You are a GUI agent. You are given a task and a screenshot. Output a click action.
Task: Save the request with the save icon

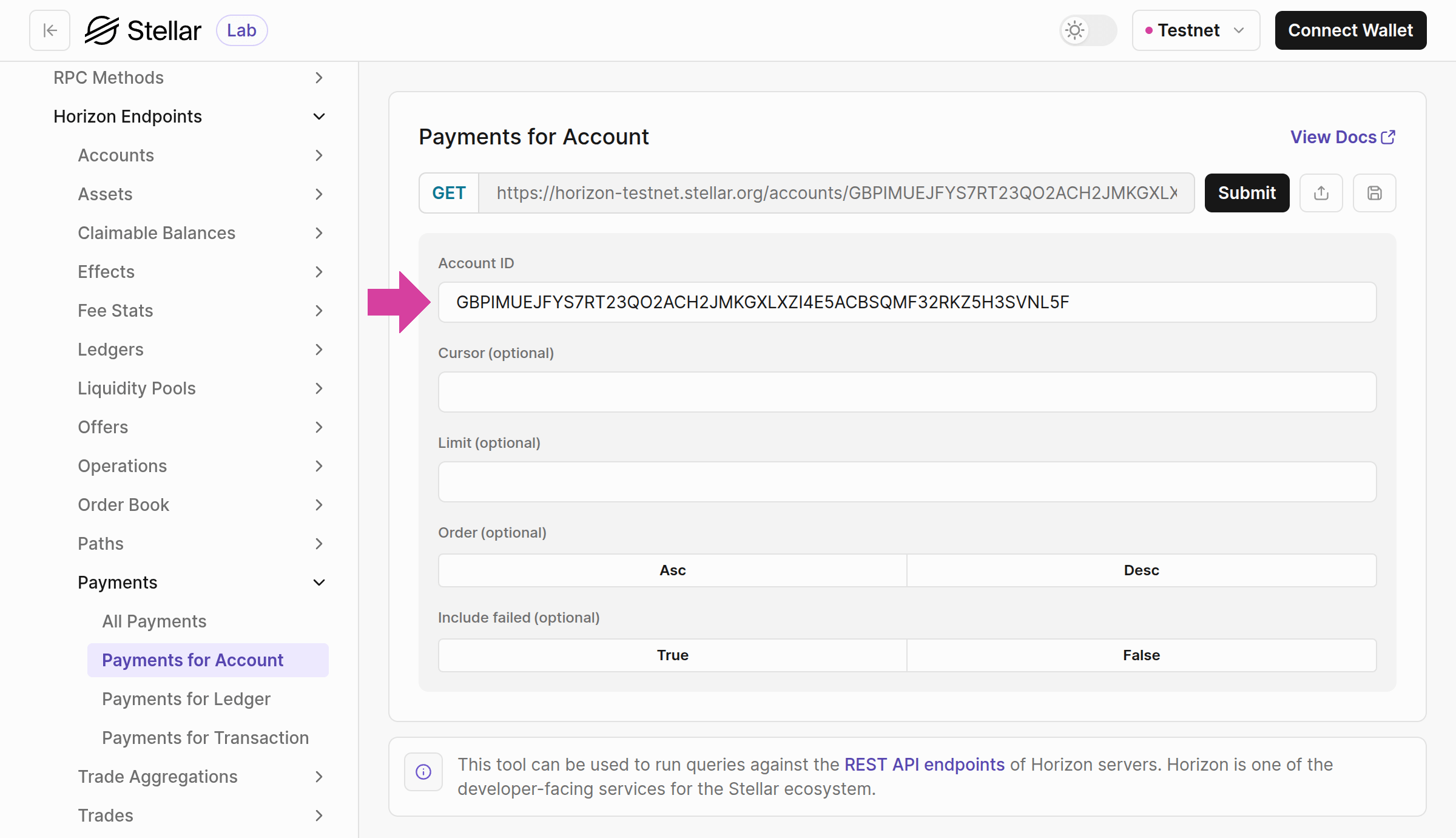[x=1374, y=193]
